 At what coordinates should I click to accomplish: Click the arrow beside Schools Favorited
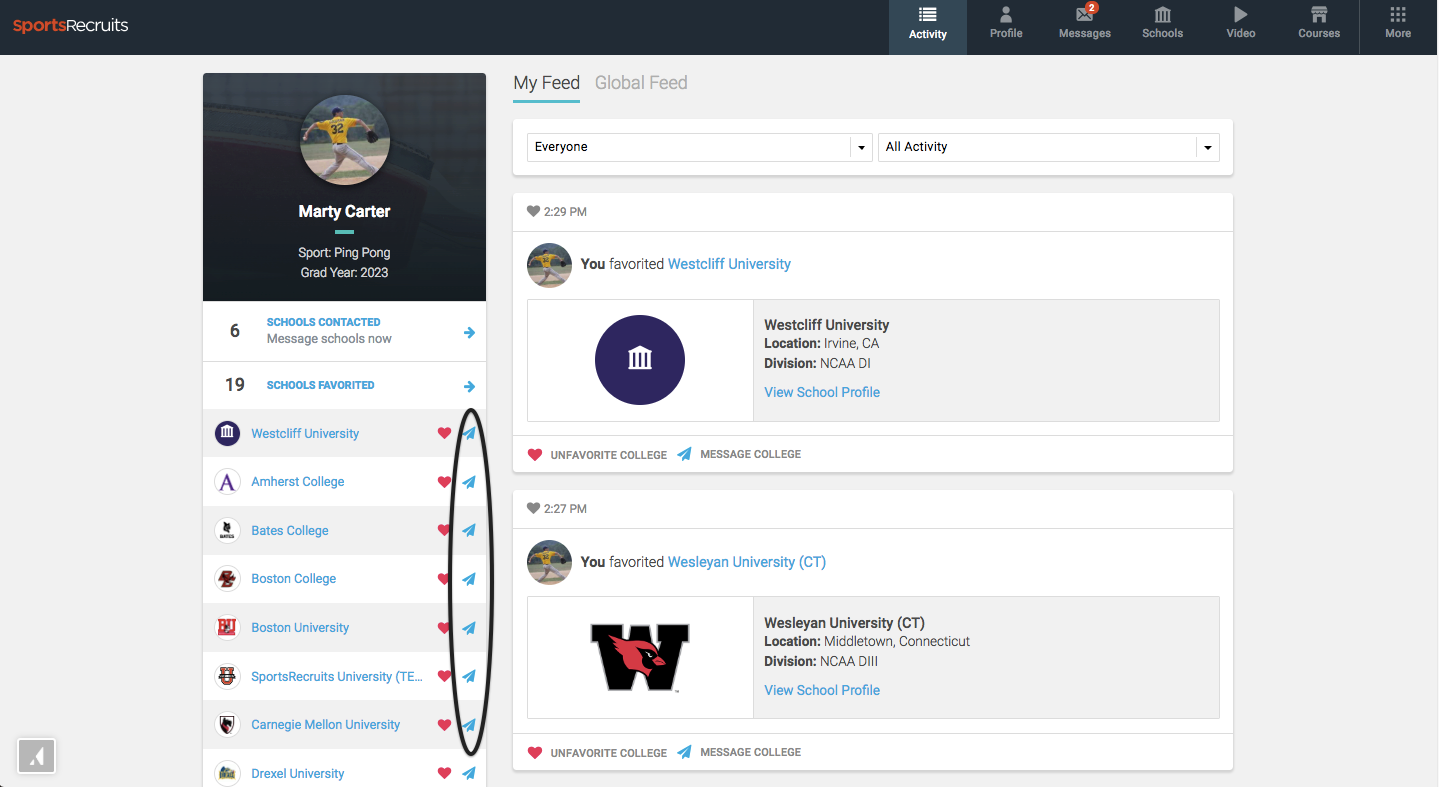(468, 385)
